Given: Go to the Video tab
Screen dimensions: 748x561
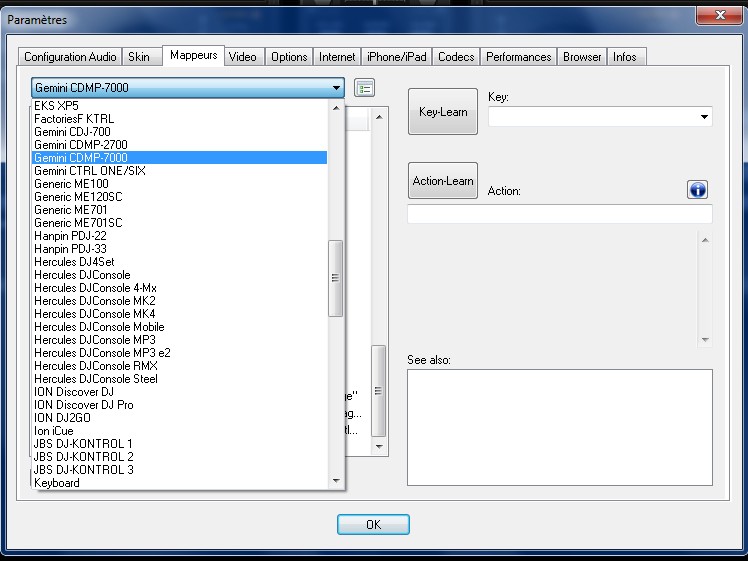Looking at the screenshot, I should pos(242,57).
